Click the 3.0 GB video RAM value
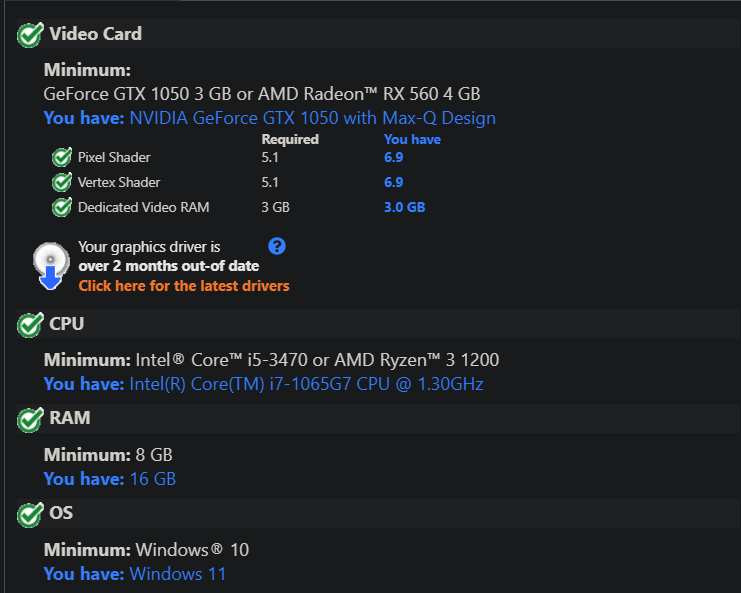741x593 pixels. (x=404, y=208)
